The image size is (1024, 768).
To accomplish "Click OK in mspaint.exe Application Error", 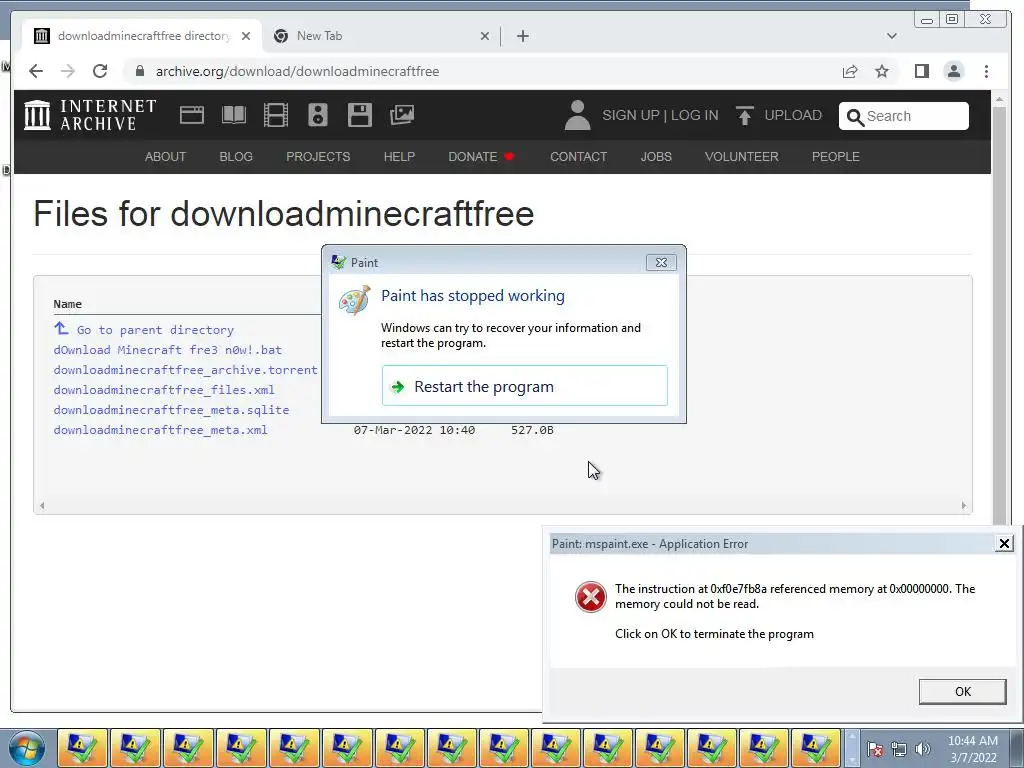I will 963,692.
